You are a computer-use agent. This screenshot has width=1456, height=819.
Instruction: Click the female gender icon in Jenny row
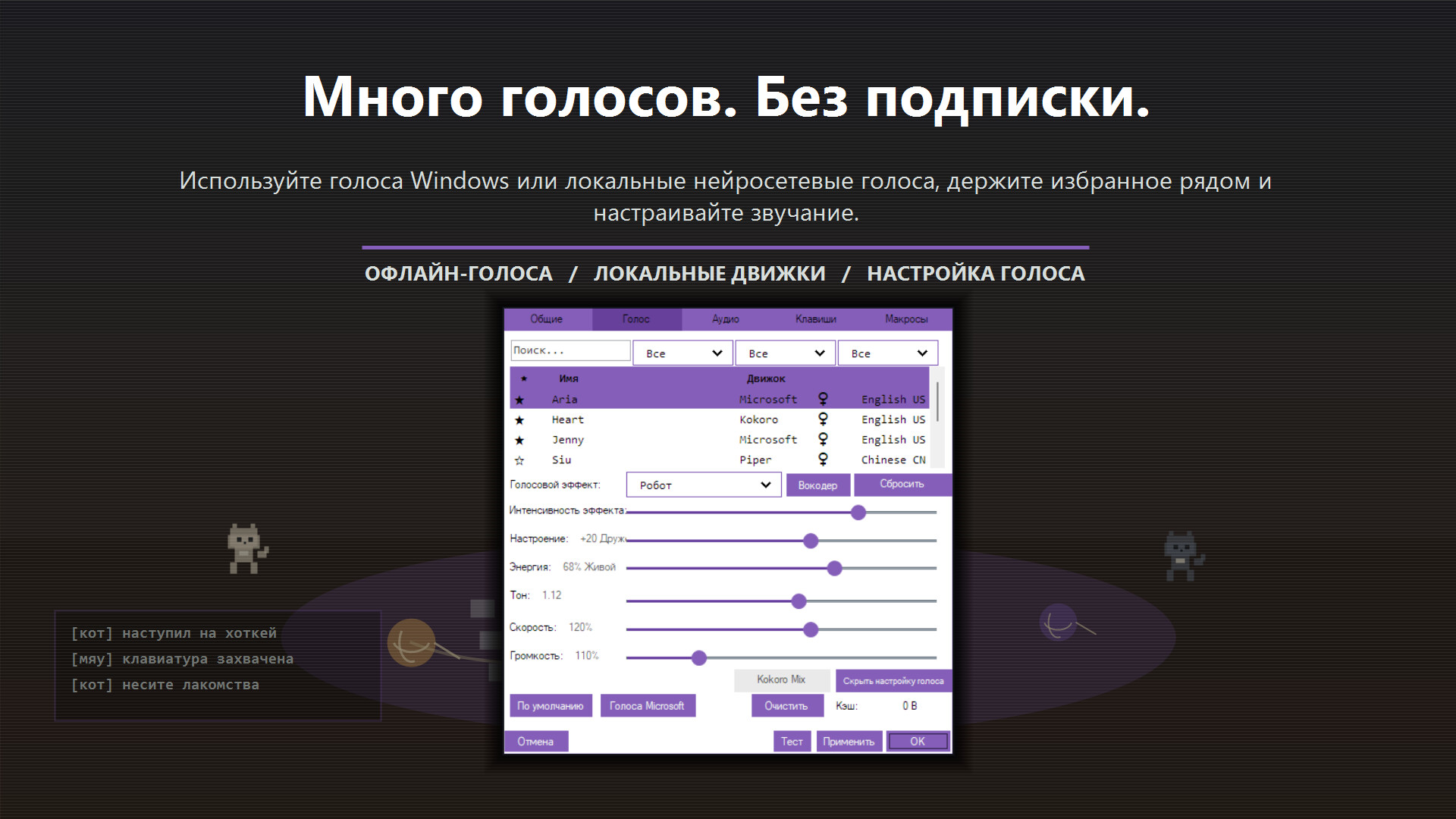coord(823,439)
